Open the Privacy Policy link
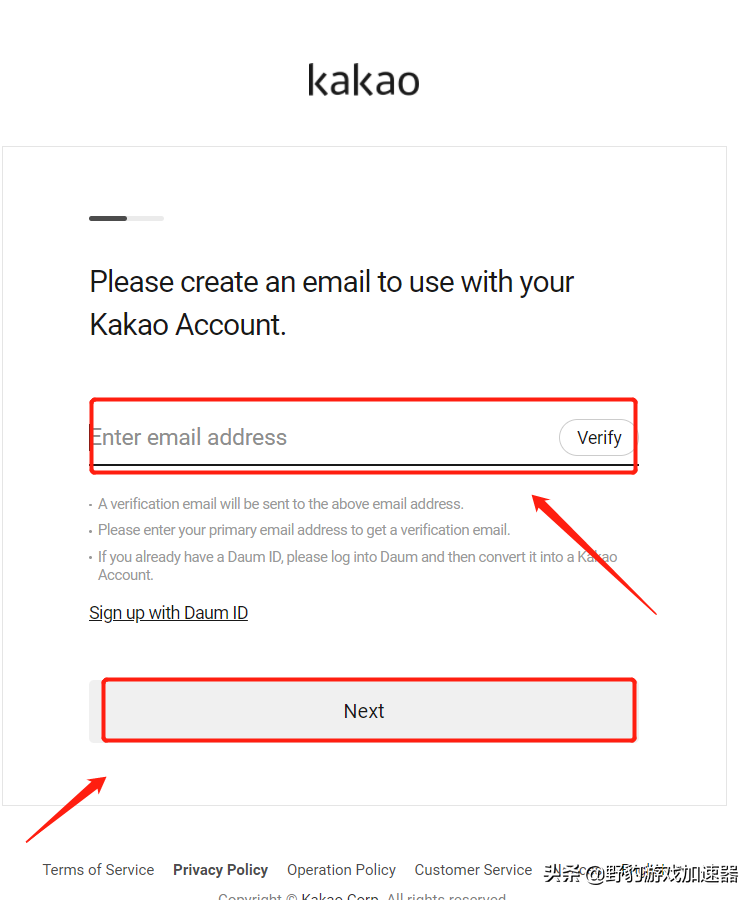 pyautogui.click(x=220, y=870)
